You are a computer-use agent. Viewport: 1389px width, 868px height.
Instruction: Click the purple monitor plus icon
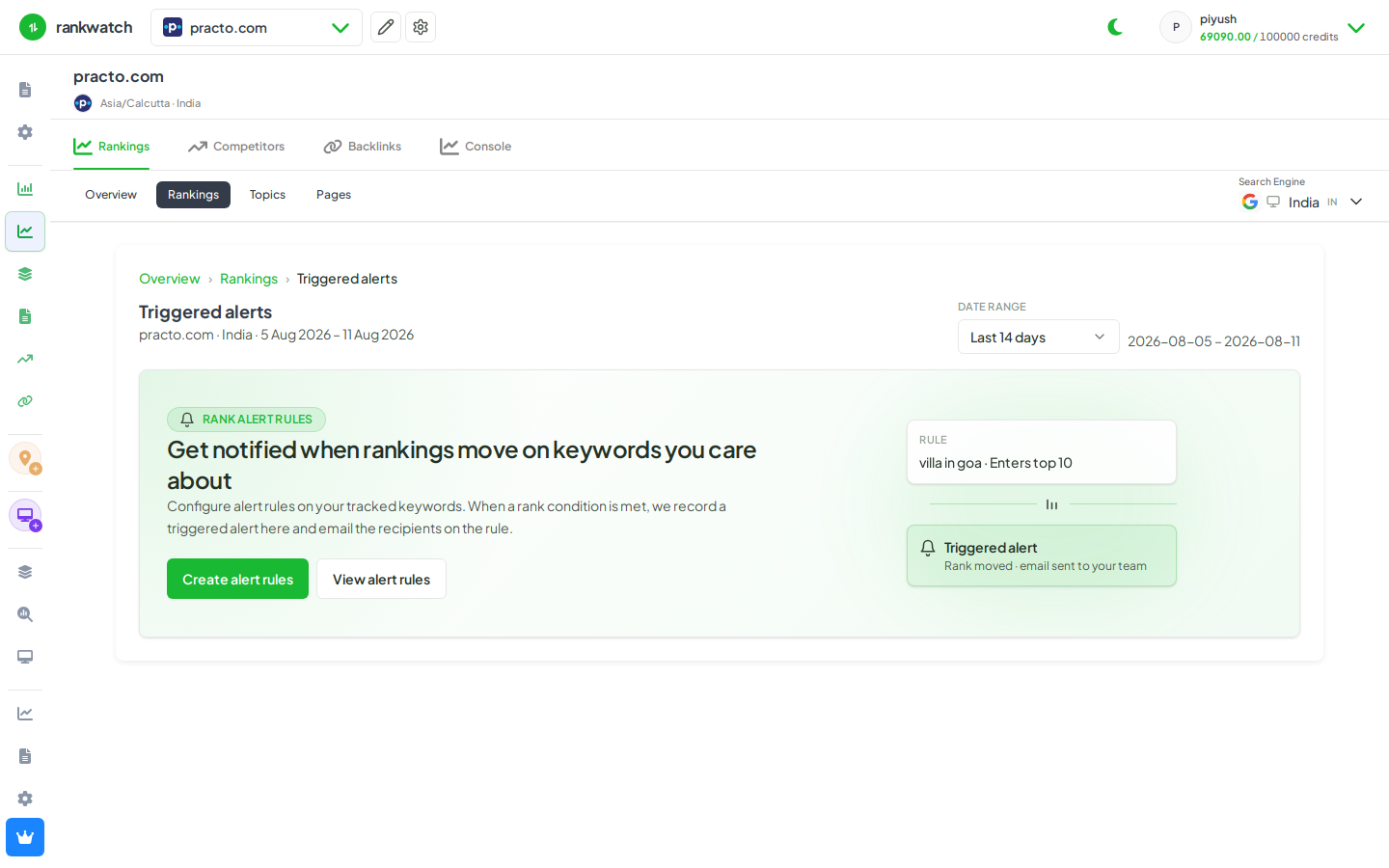coord(25,515)
